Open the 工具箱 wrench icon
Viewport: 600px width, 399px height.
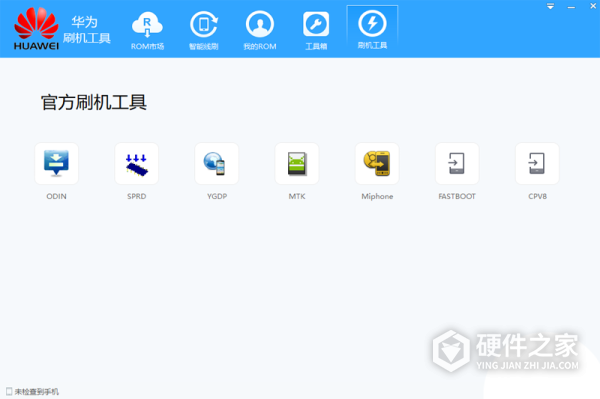pos(316,25)
